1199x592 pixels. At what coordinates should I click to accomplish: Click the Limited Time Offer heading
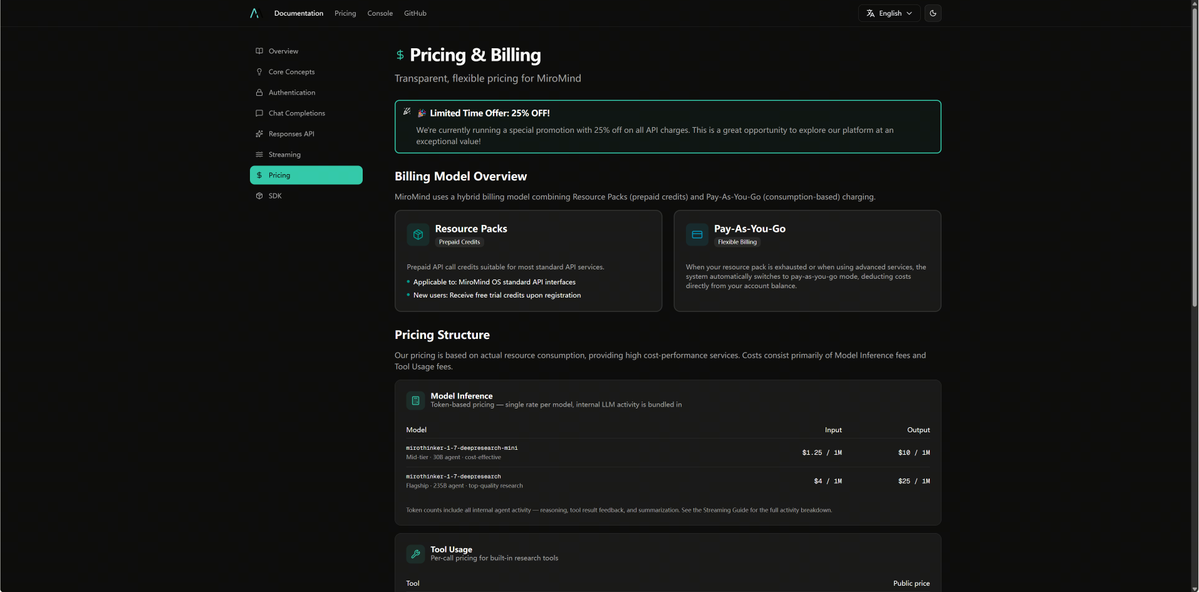(x=489, y=113)
